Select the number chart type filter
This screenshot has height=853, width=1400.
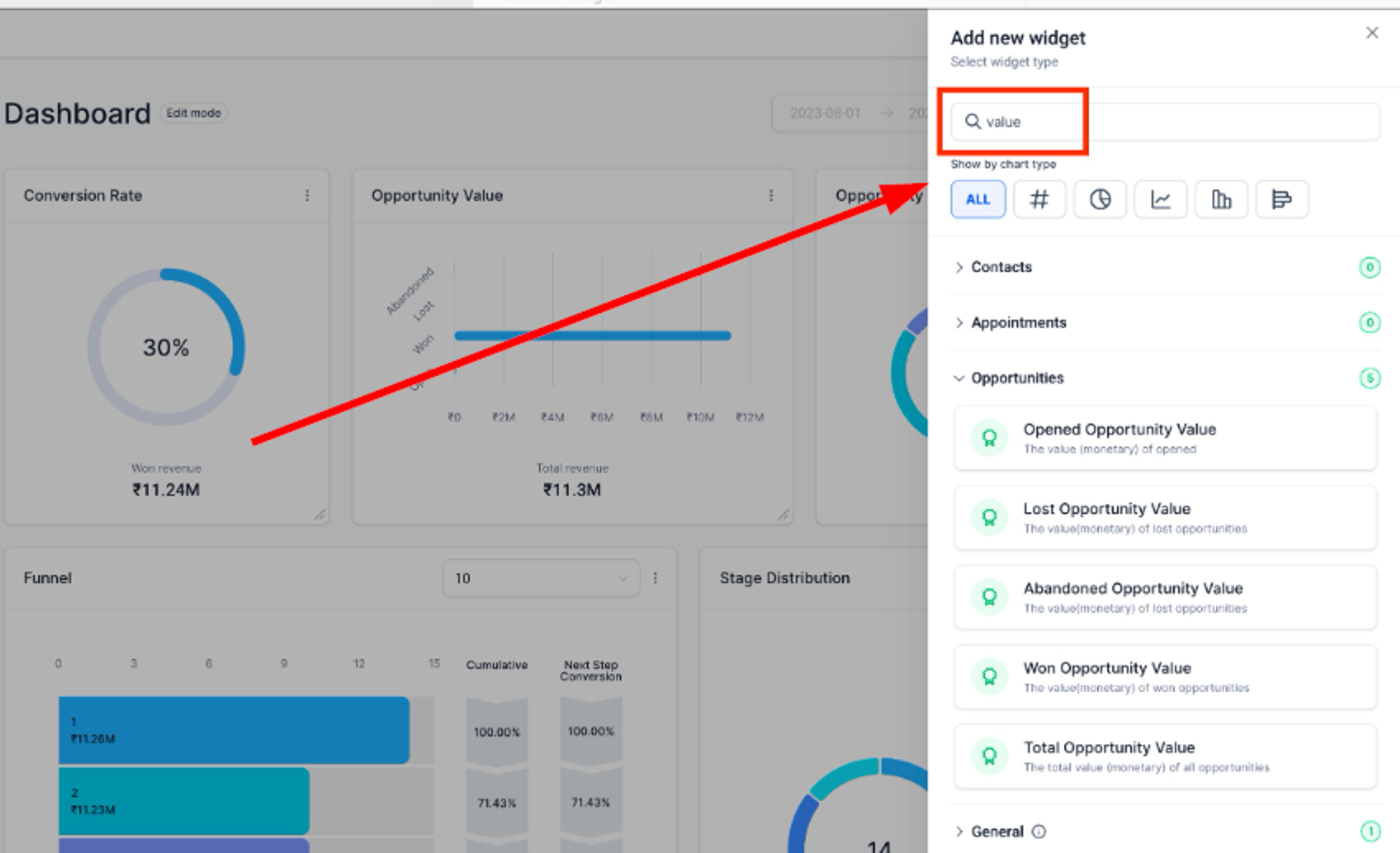[x=1039, y=199]
